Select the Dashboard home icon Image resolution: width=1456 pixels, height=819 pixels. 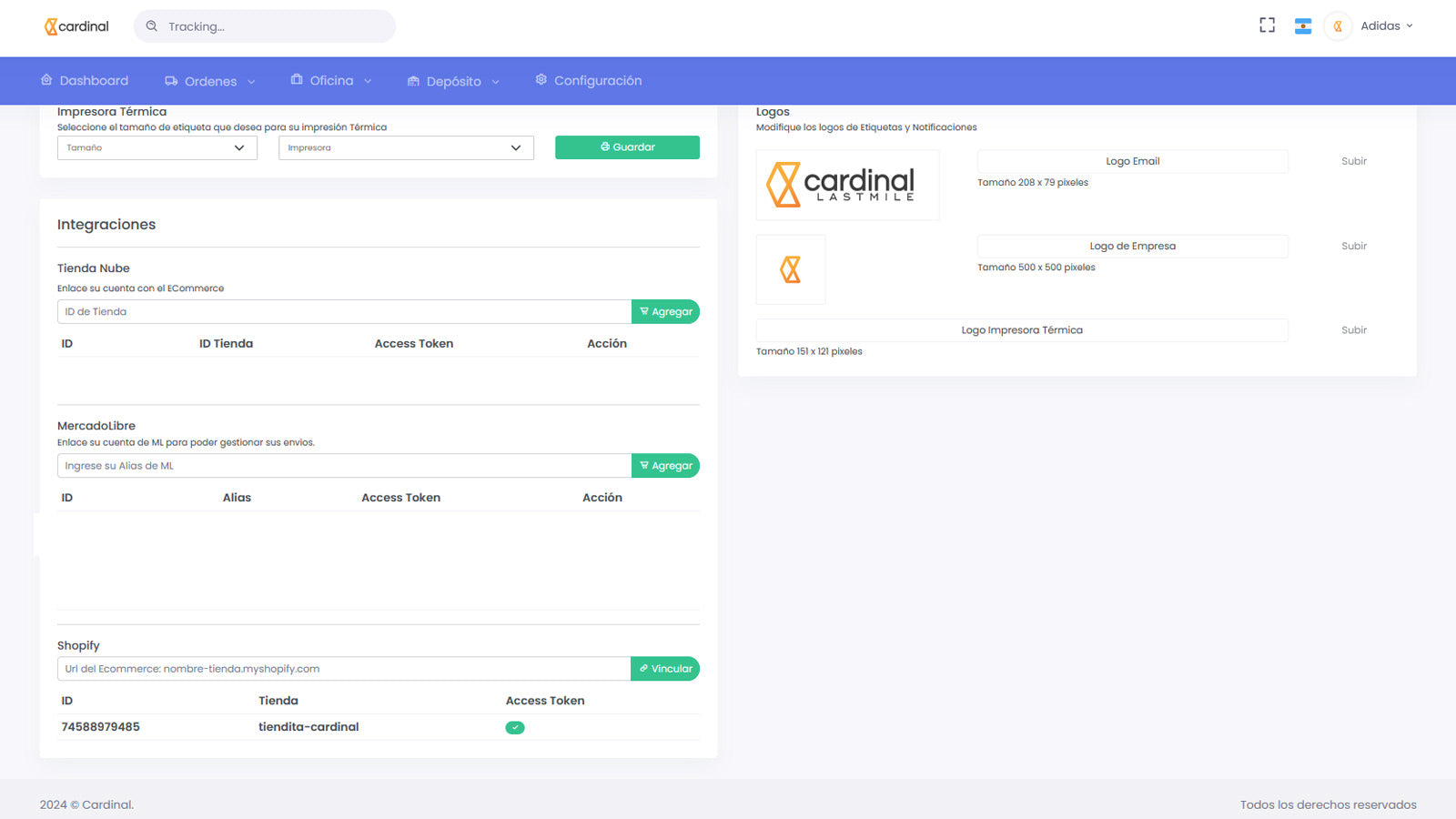[46, 80]
